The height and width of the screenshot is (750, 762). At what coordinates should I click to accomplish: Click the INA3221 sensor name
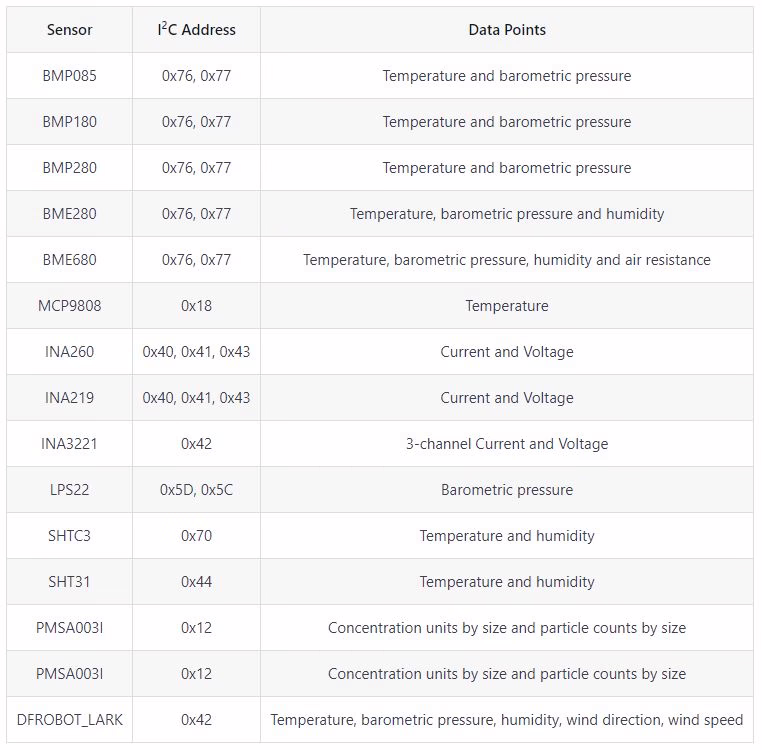tap(69, 444)
